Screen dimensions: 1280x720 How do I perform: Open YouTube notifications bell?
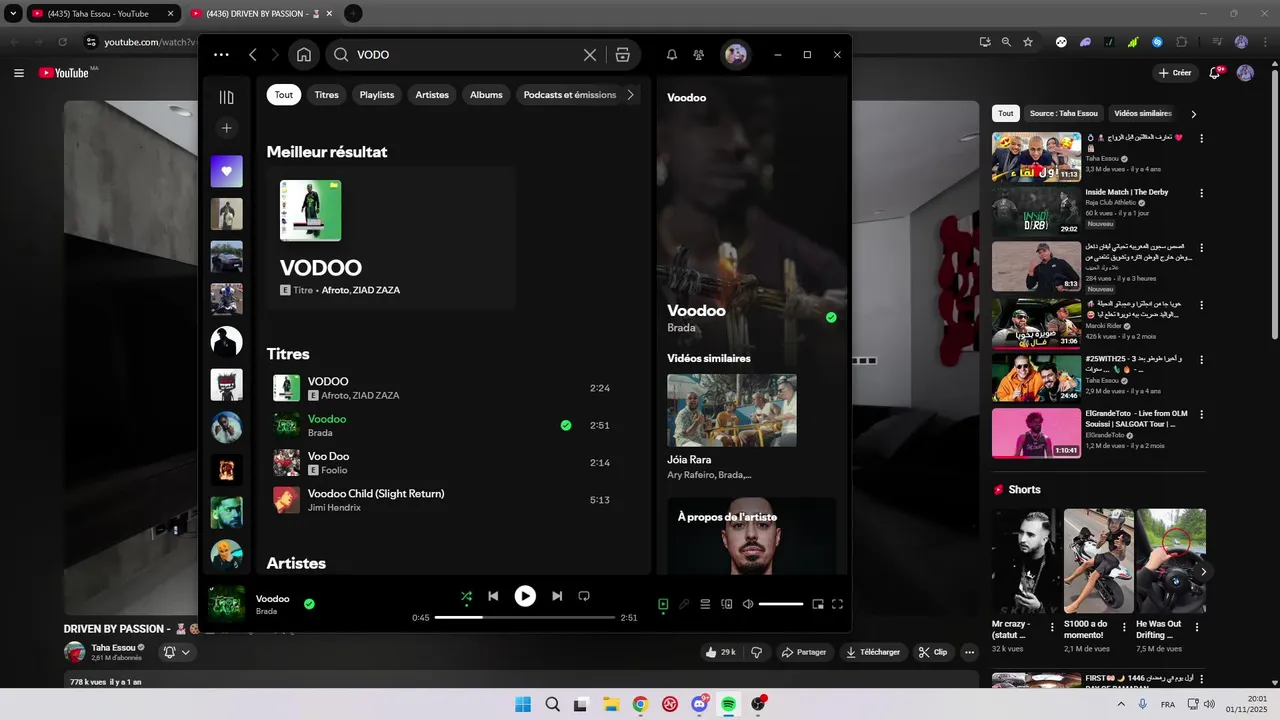point(1216,73)
